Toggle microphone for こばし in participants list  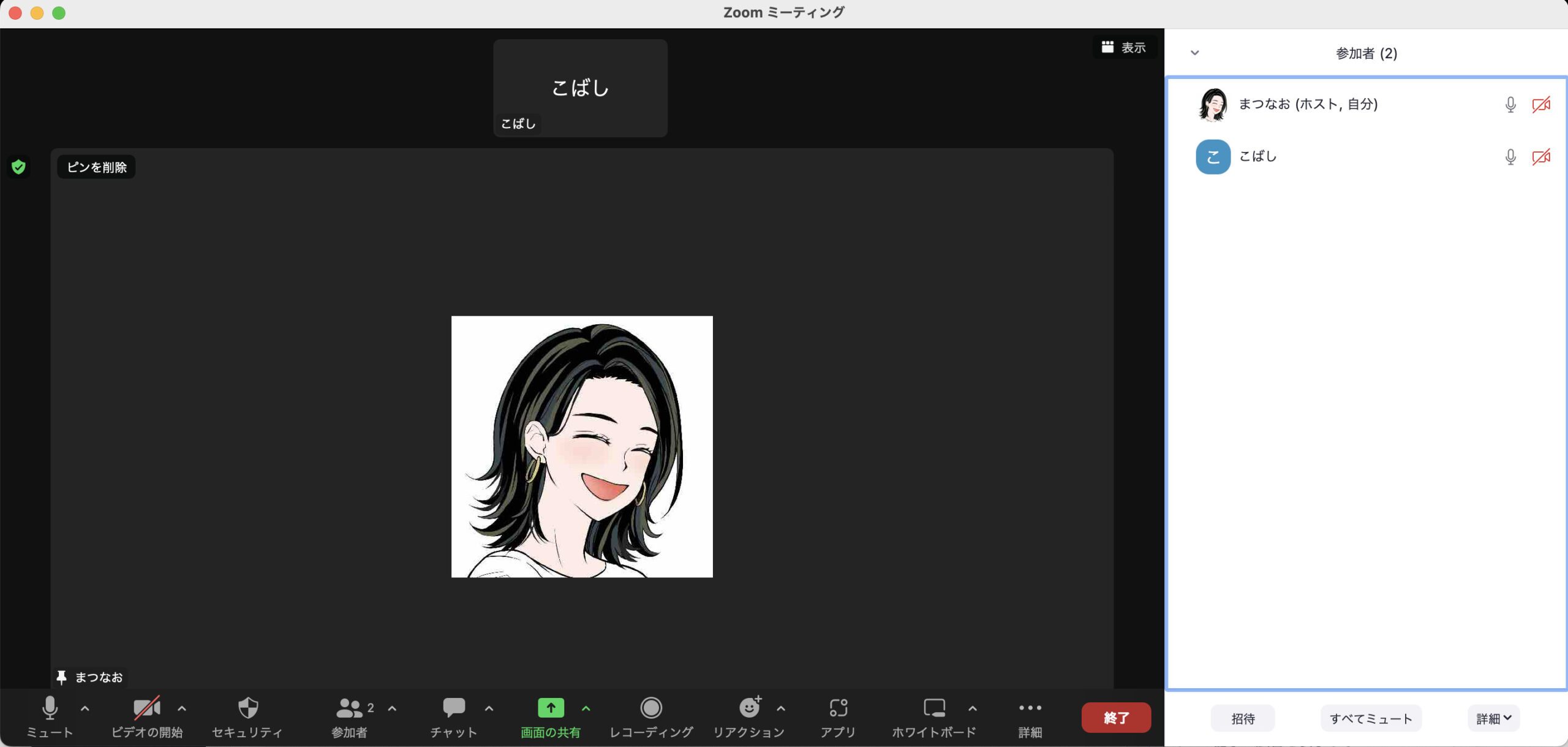(x=1510, y=157)
